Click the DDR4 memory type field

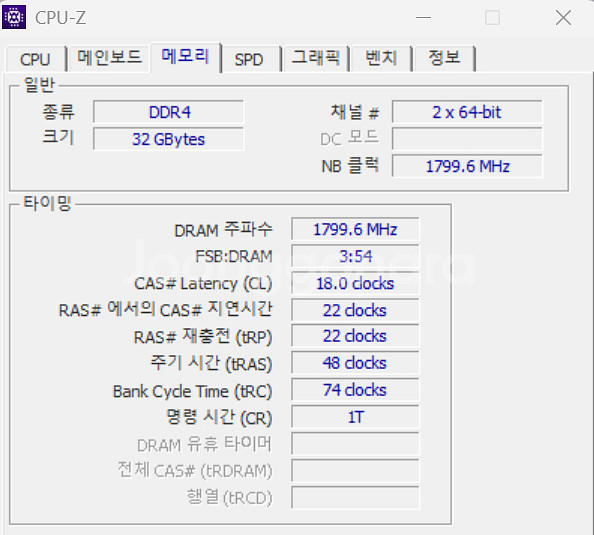pyautogui.click(x=169, y=112)
